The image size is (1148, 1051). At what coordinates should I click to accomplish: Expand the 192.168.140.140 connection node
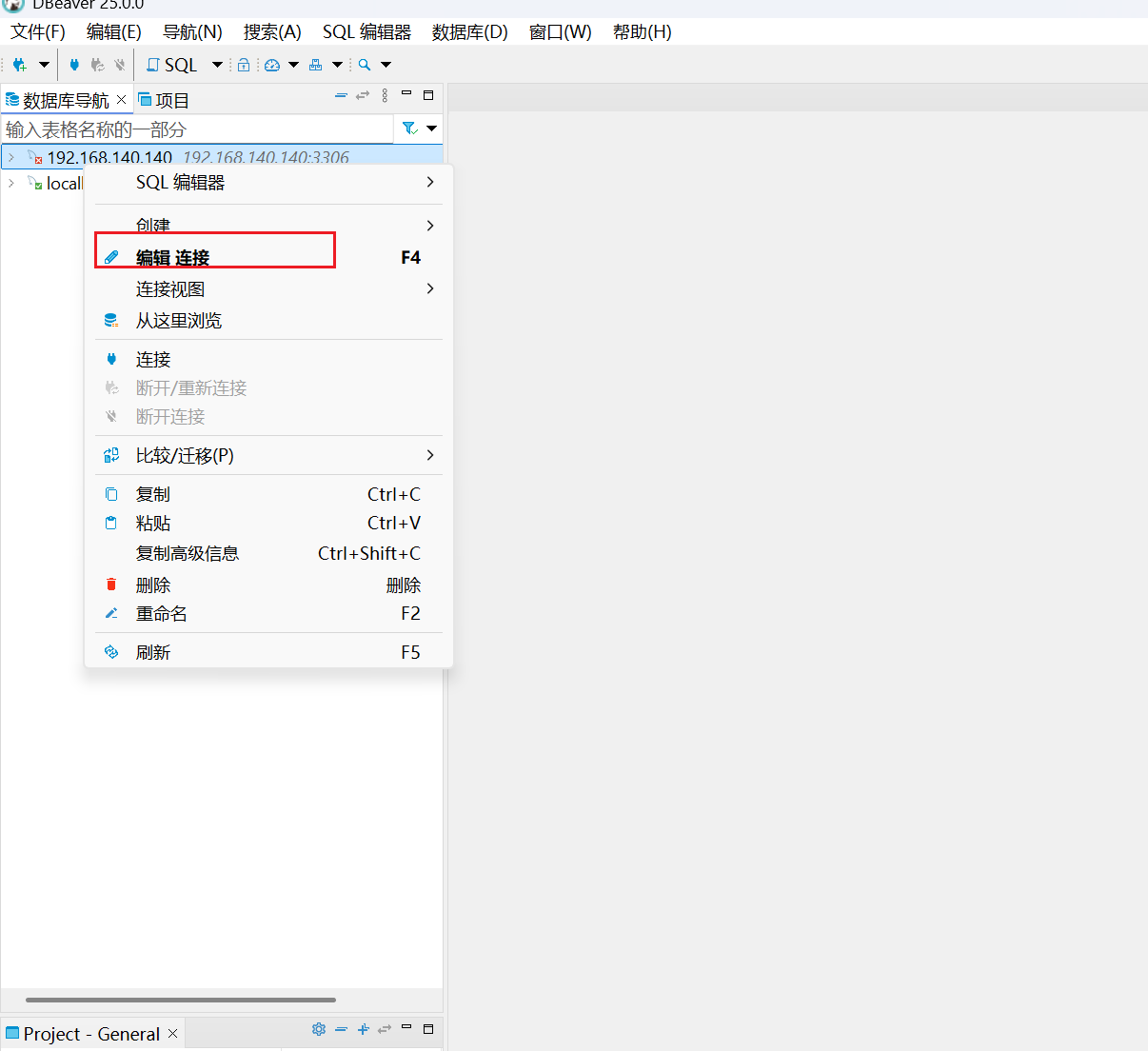pos(11,157)
